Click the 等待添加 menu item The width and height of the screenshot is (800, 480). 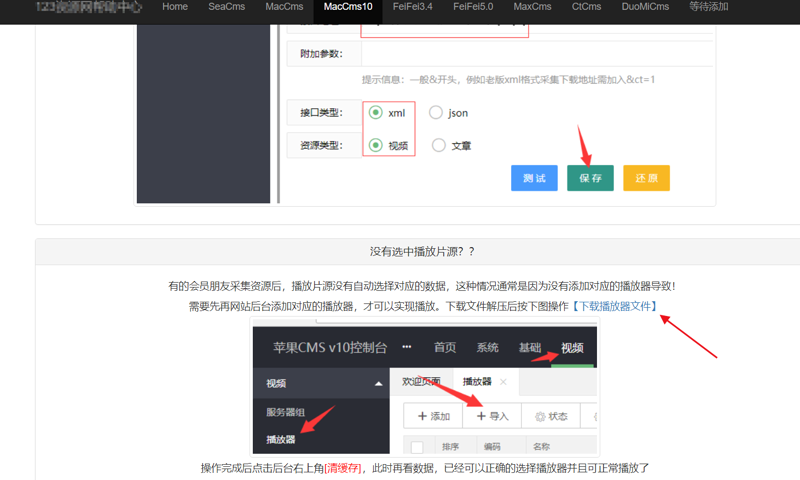(709, 7)
